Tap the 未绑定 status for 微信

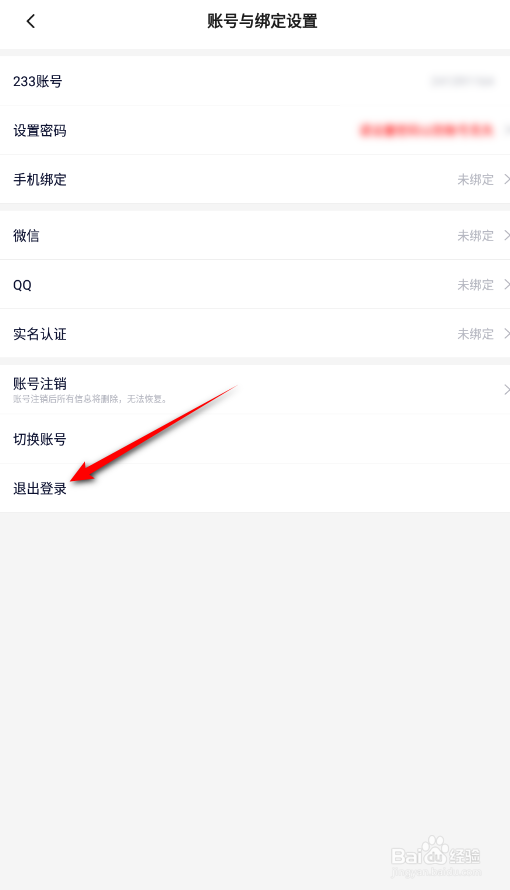(475, 236)
